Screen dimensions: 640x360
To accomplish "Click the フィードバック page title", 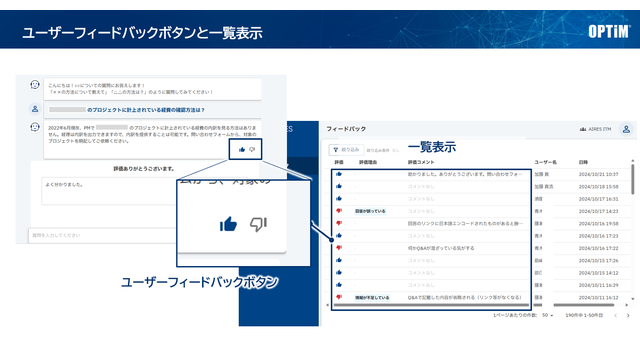I will 346,129.
